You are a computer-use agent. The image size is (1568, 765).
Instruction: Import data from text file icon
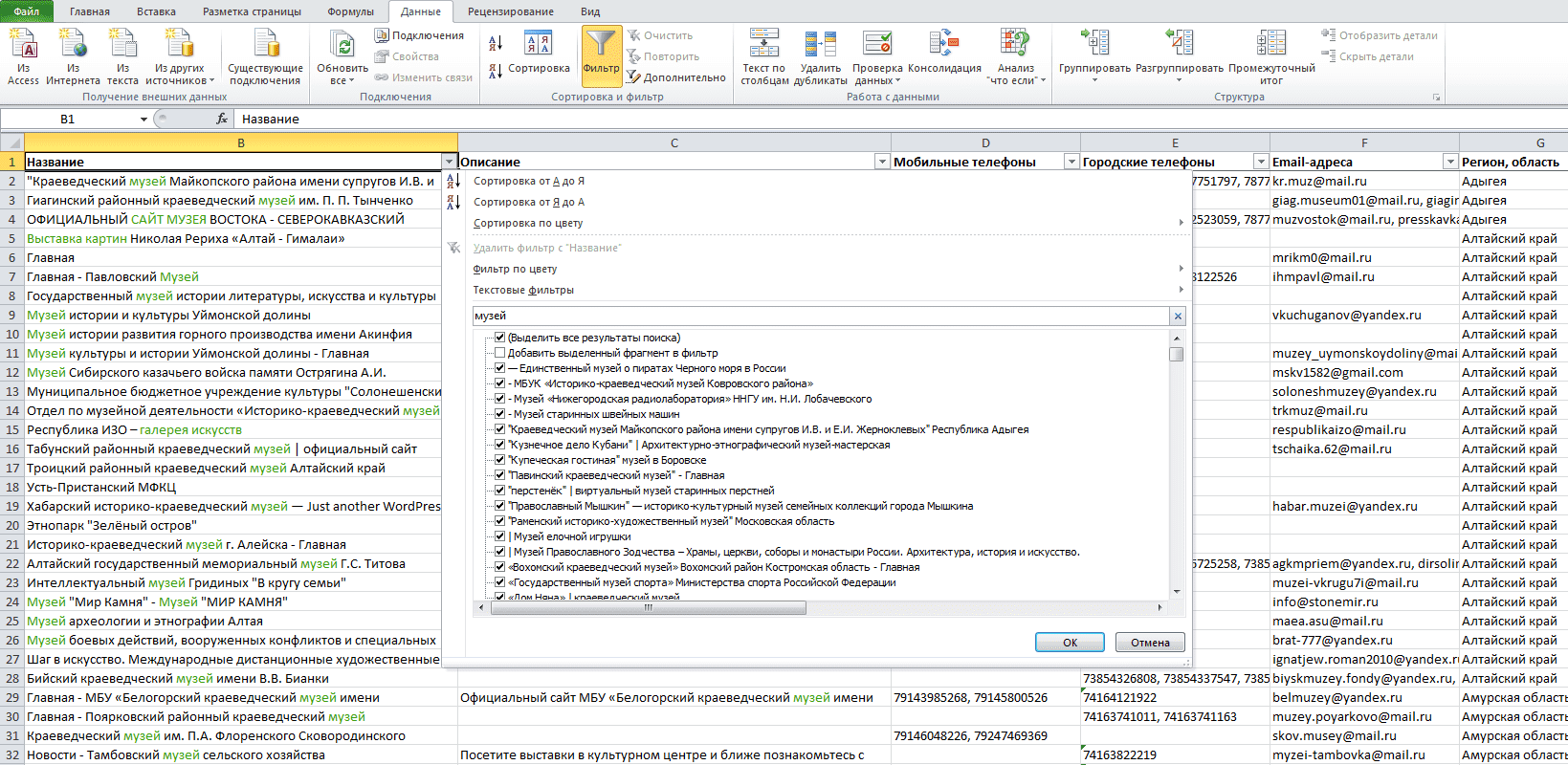(122, 56)
